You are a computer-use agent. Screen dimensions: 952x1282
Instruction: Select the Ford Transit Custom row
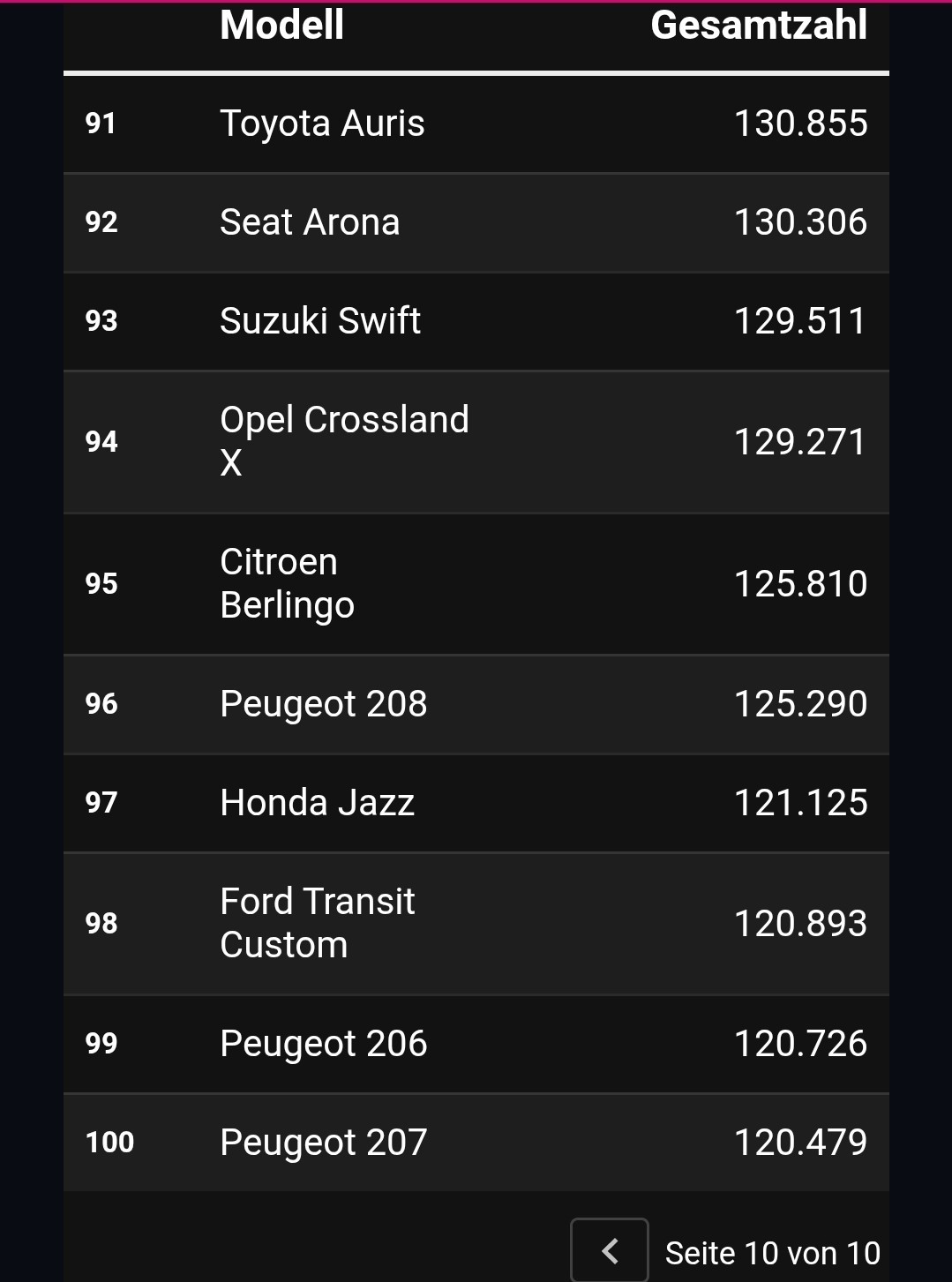point(476,924)
